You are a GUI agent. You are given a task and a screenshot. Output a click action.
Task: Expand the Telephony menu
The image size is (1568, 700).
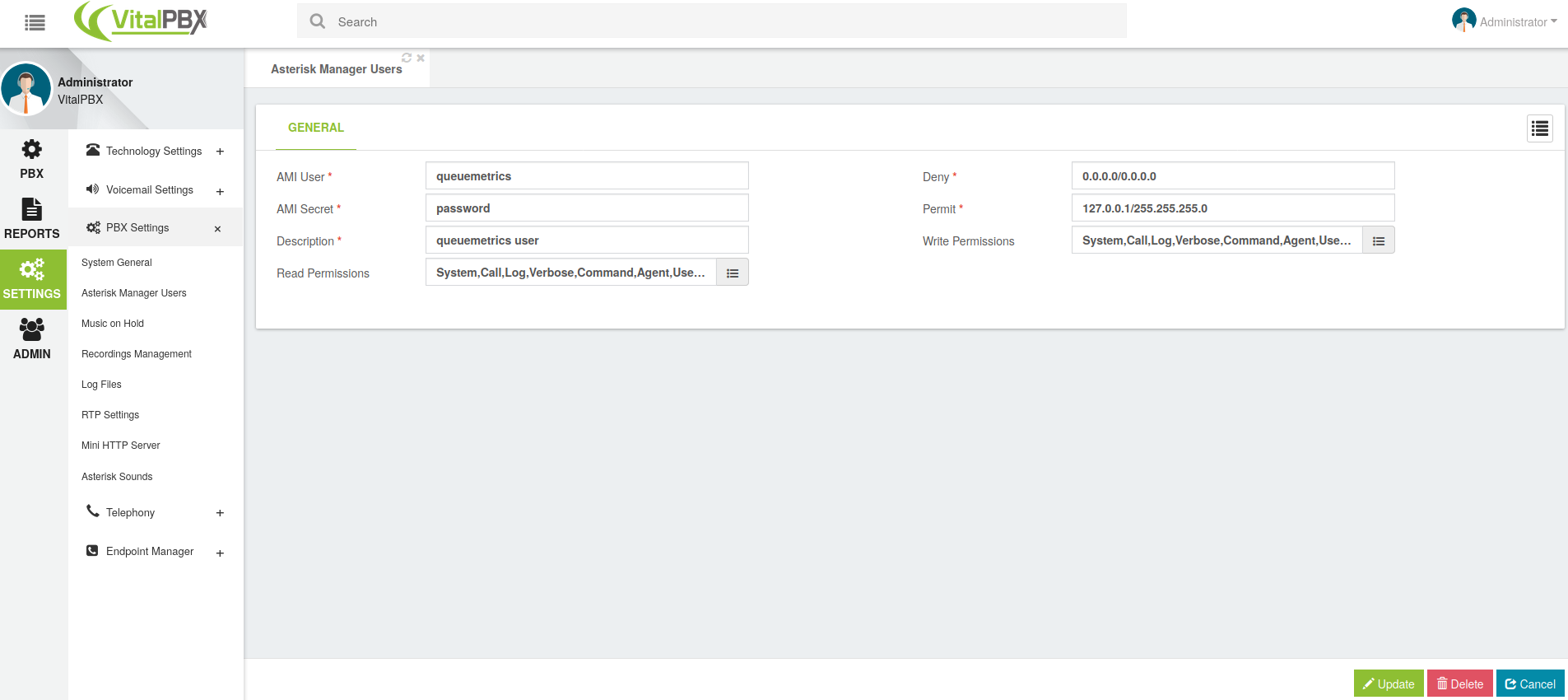[x=220, y=513]
